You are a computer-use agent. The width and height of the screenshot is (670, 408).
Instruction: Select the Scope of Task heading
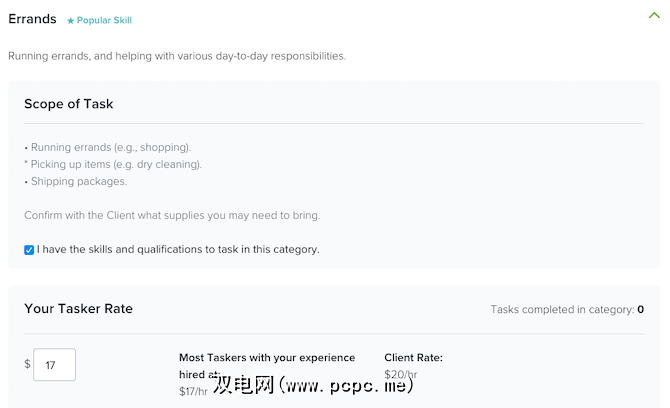(x=69, y=104)
